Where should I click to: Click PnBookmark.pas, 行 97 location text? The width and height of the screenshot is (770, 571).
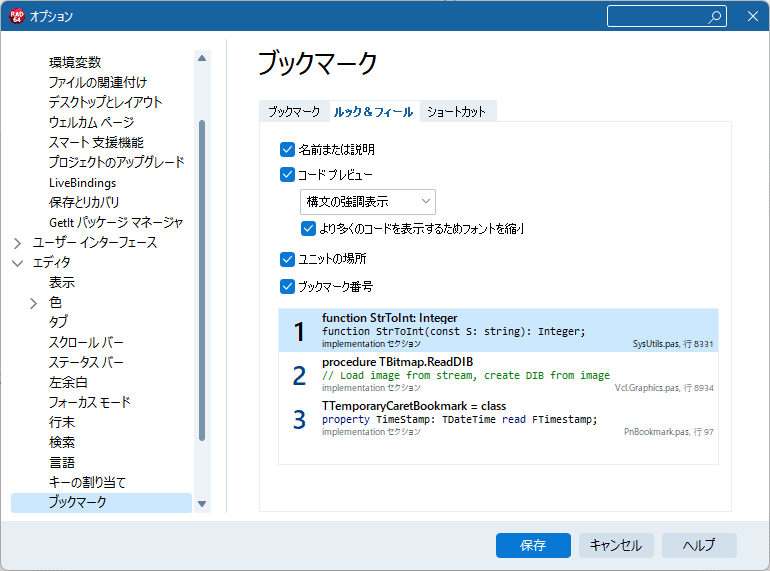[669, 432]
